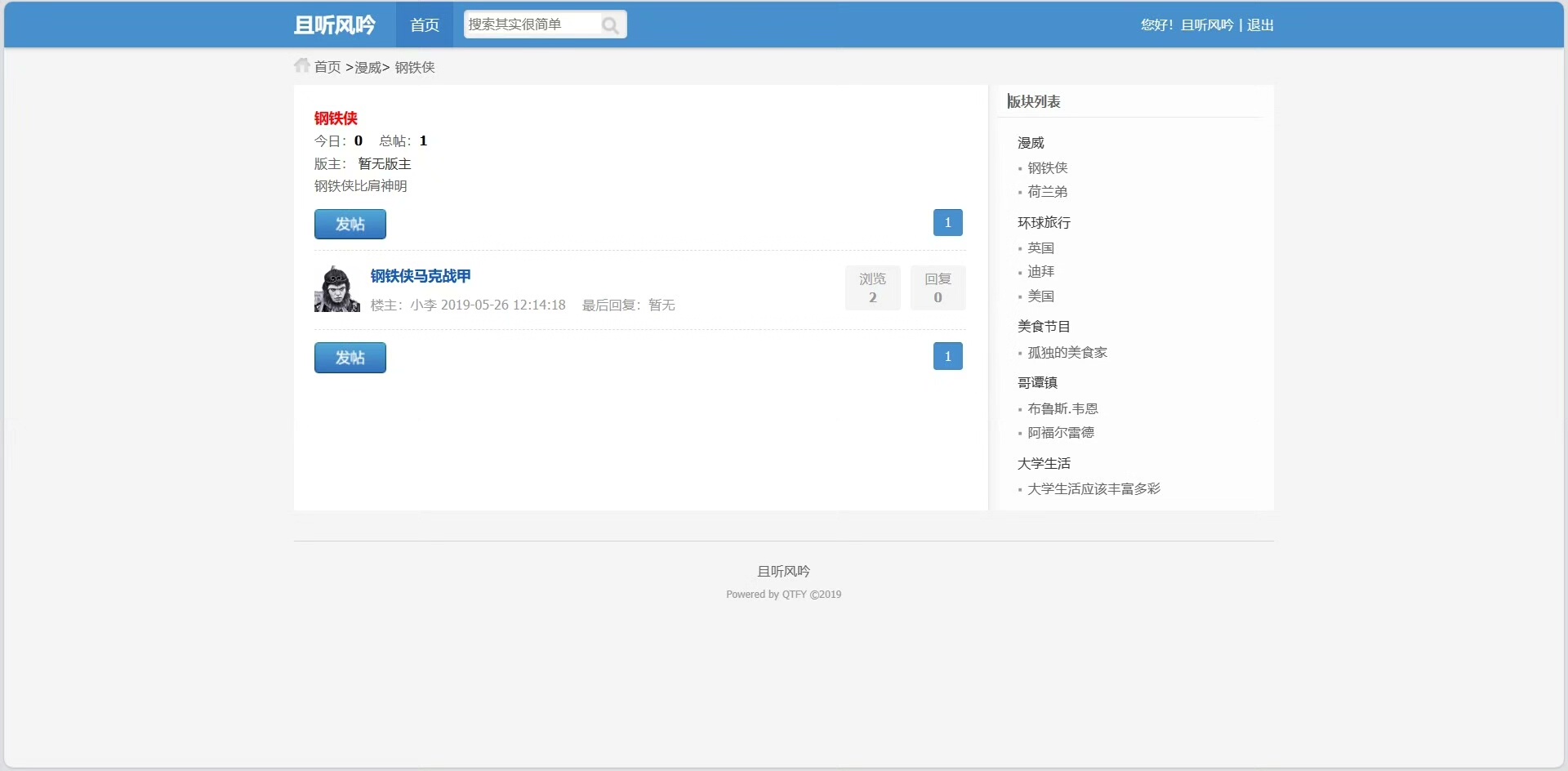The height and width of the screenshot is (771, 1568).
Task: Select 钢铁侠 in the breadcrumb
Action: pyautogui.click(x=415, y=67)
